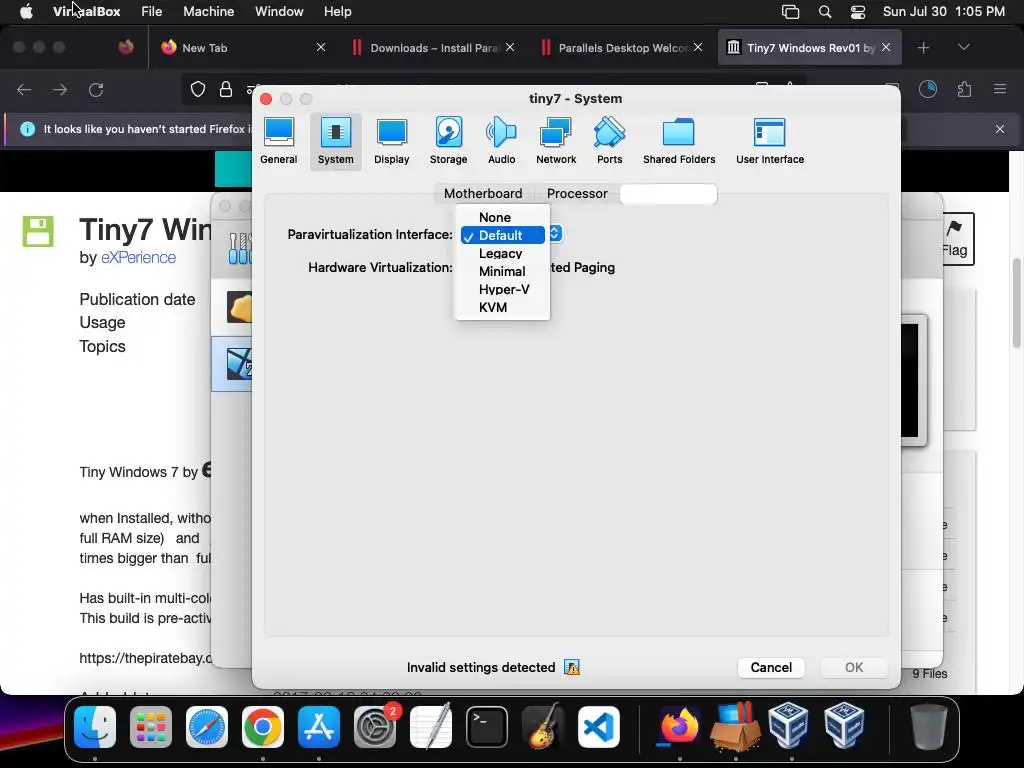This screenshot has width=1024, height=768.
Task: Click the site padlock icon
Action: (x=226, y=89)
